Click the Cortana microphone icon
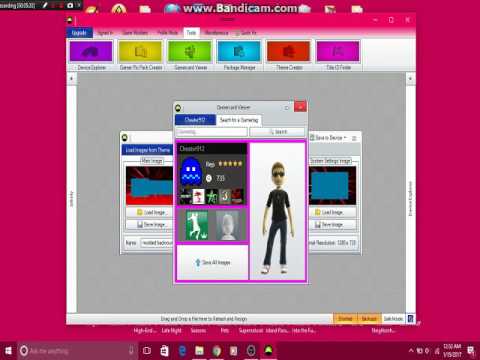The image size is (480, 360). (131, 350)
